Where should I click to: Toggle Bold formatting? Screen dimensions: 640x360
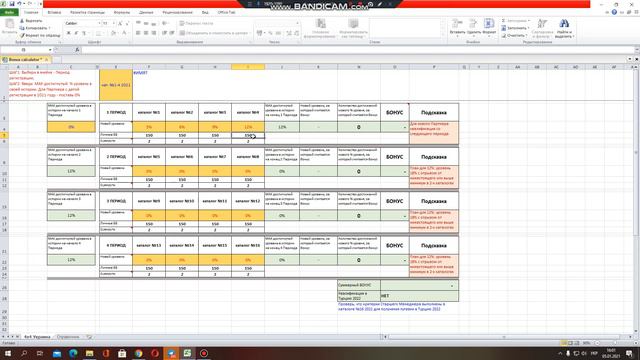(x=69, y=33)
